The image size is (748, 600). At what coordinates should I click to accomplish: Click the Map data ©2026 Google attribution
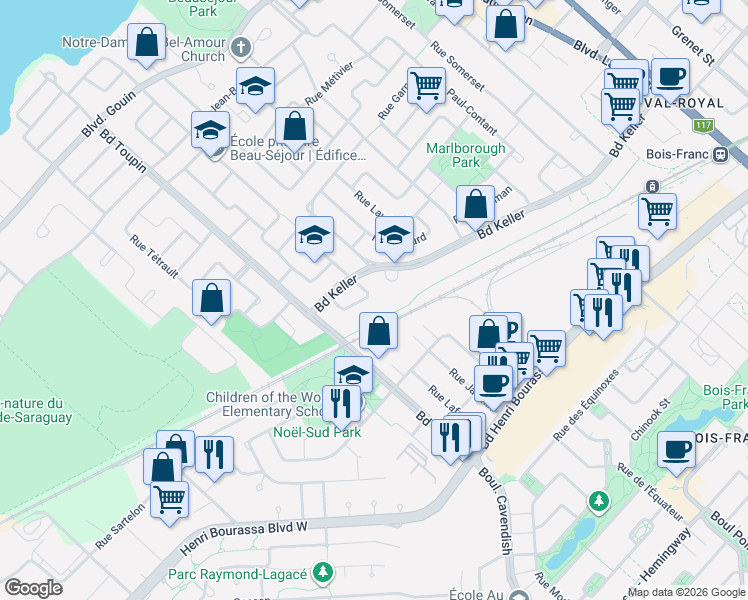(687, 592)
